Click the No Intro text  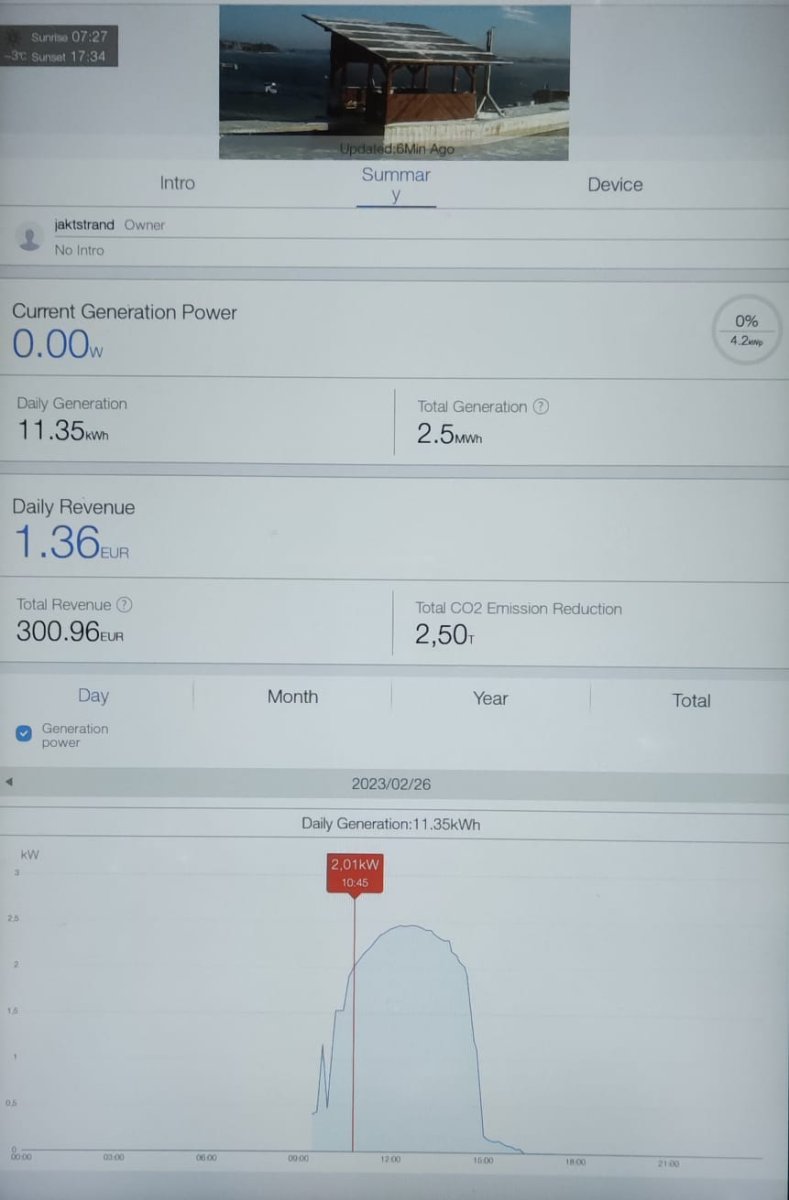[x=79, y=250]
